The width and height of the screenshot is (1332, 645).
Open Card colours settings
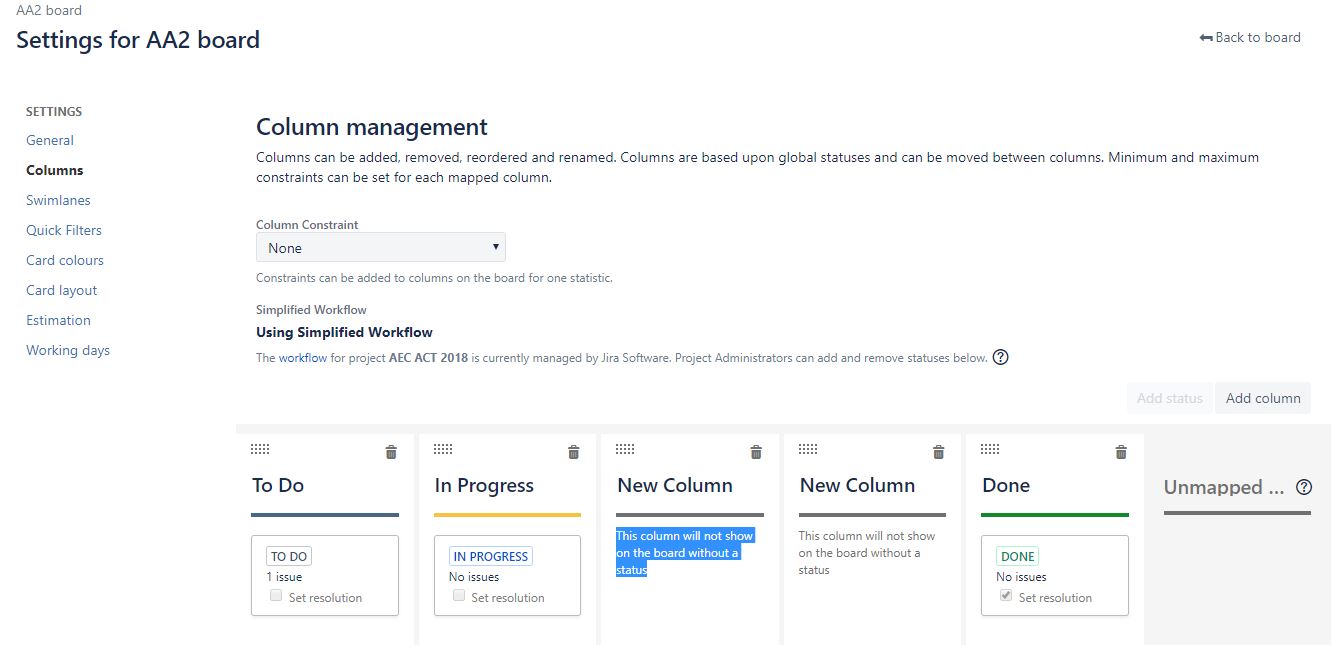click(65, 260)
